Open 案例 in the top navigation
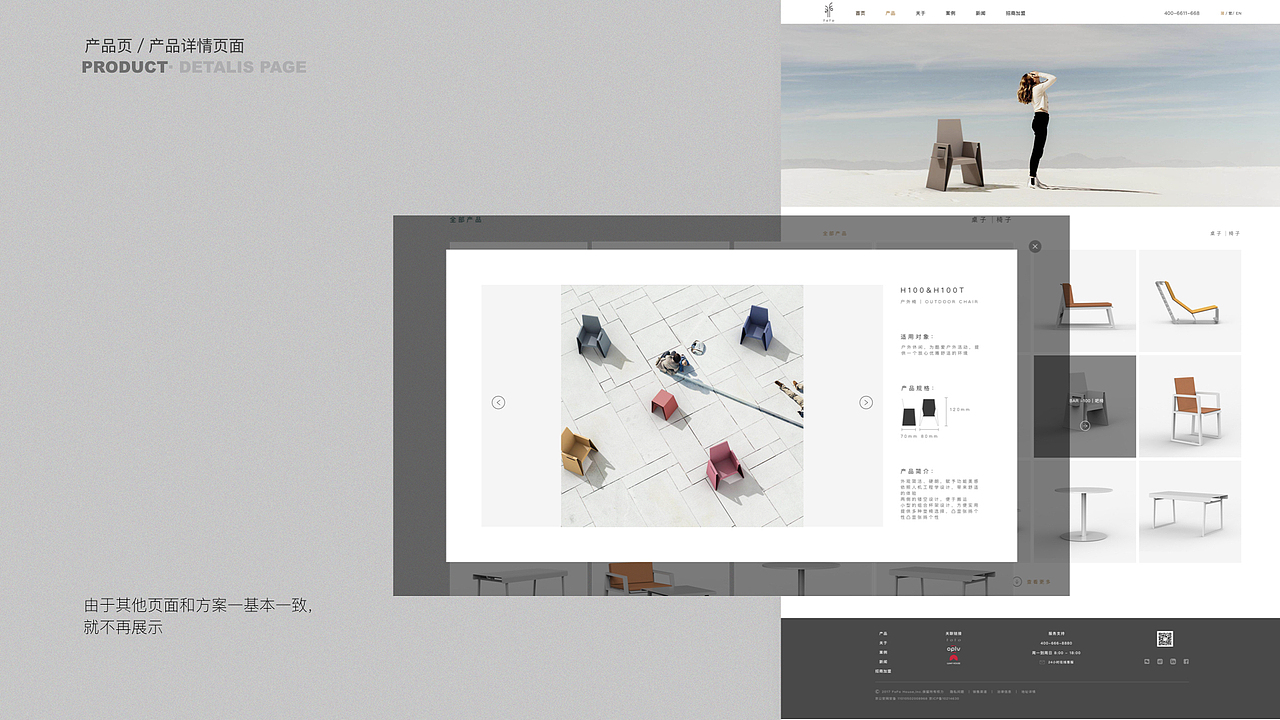1280x720 pixels. tap(950, 13)
